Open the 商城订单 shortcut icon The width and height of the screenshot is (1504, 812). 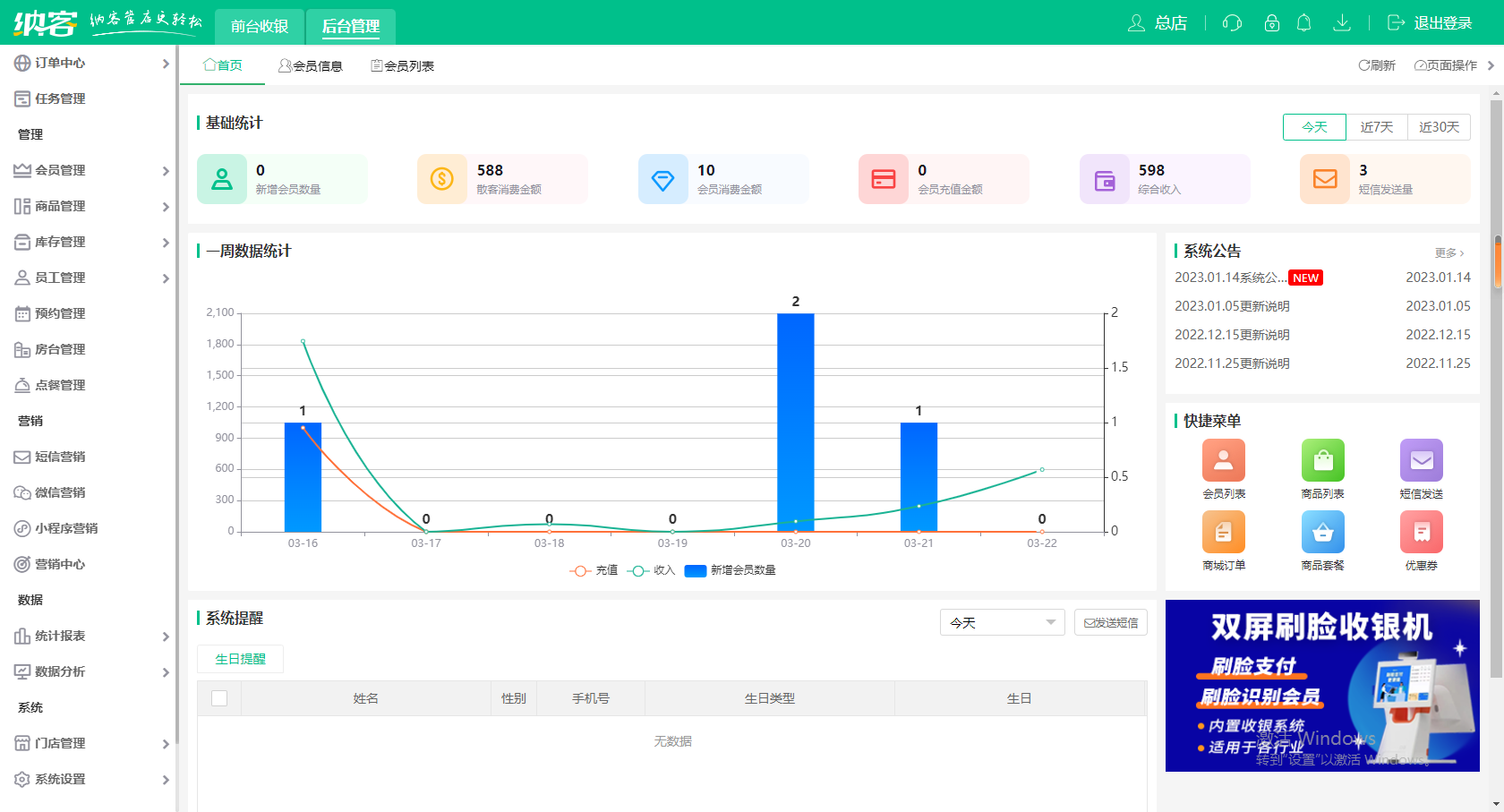(x=1223, y=532)
